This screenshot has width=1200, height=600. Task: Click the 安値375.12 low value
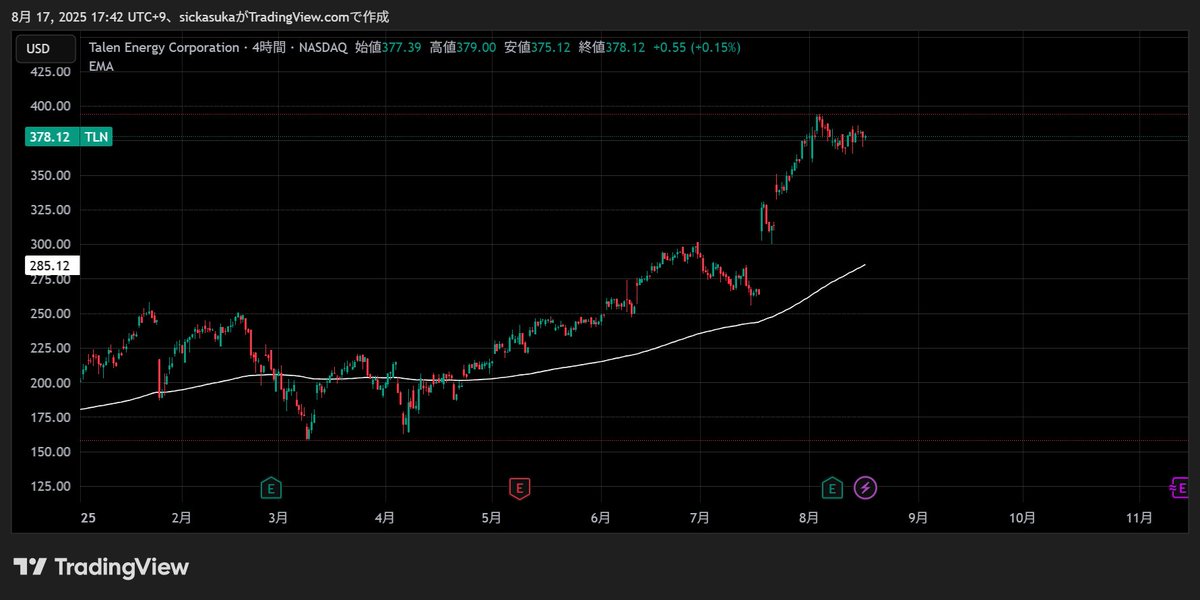tap(537, 47)
